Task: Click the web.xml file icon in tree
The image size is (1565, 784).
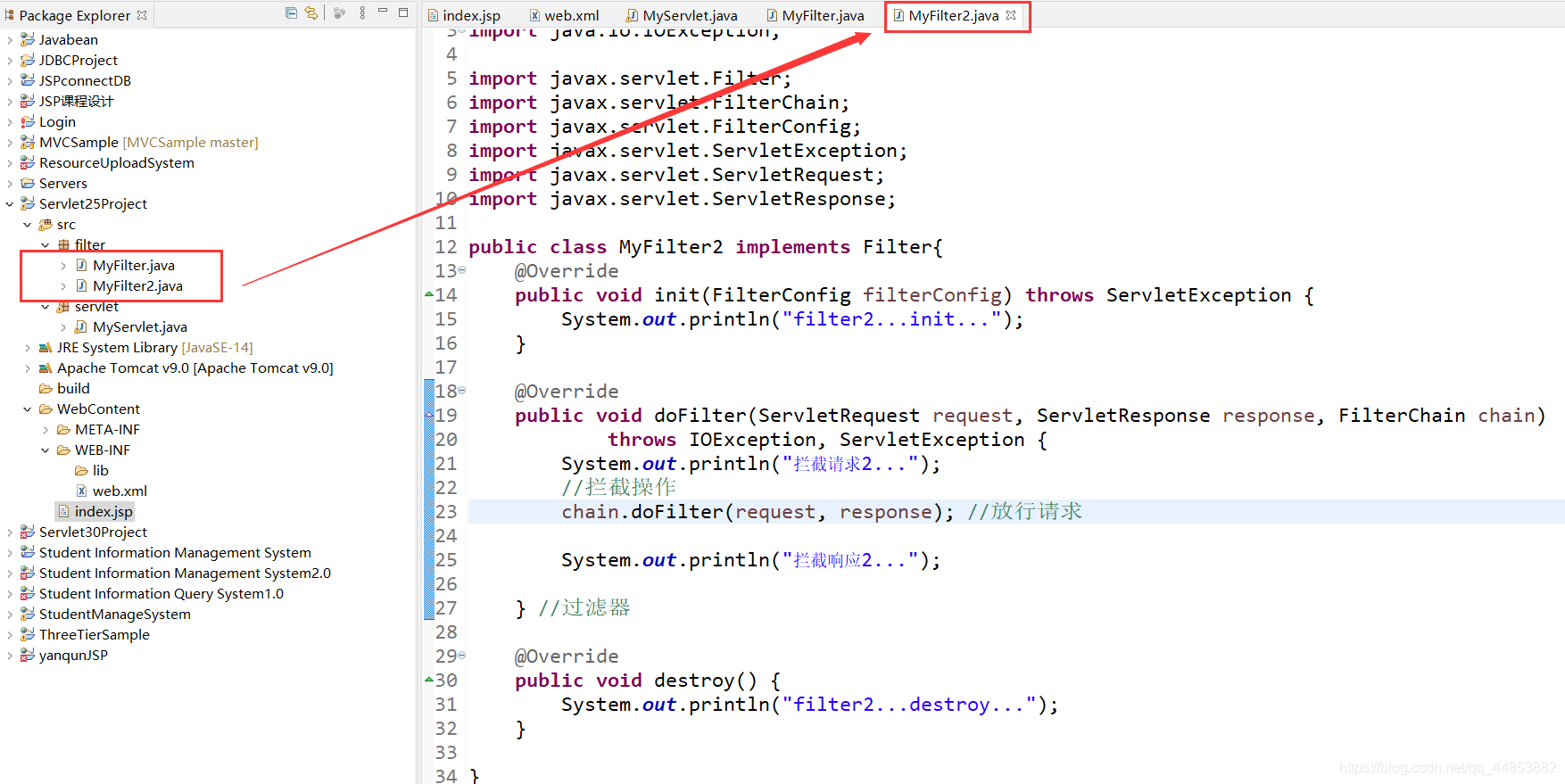Action: click(x=81, y=491)
